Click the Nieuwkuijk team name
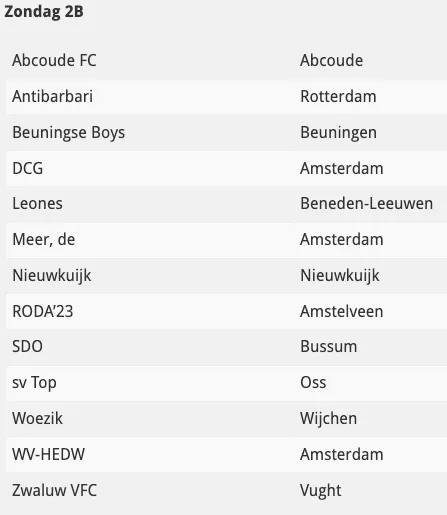The image size is (447, 515). (52, 276)
